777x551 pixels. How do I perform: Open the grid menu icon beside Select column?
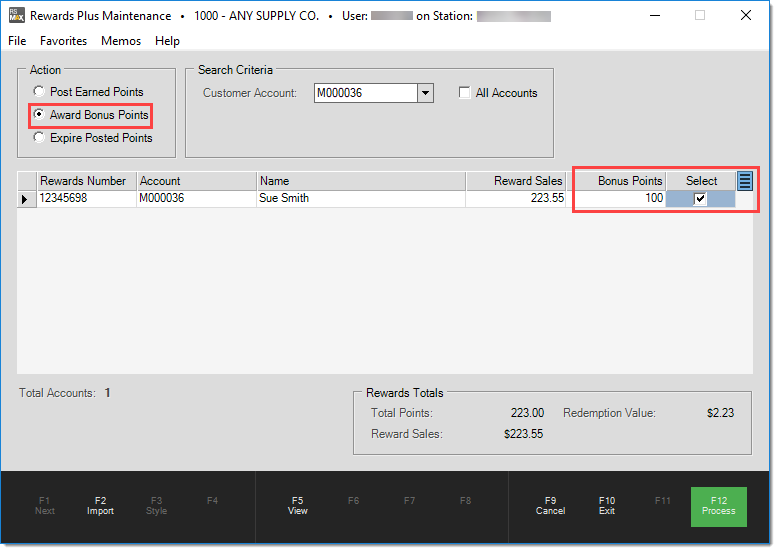744,181
